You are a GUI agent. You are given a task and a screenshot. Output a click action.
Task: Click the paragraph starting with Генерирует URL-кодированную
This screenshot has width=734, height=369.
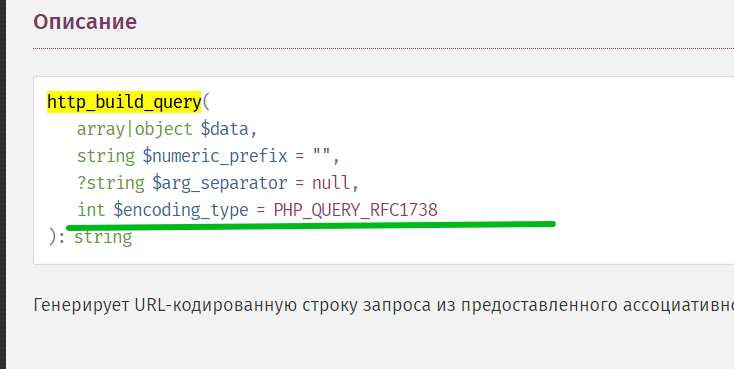(383, 305)
